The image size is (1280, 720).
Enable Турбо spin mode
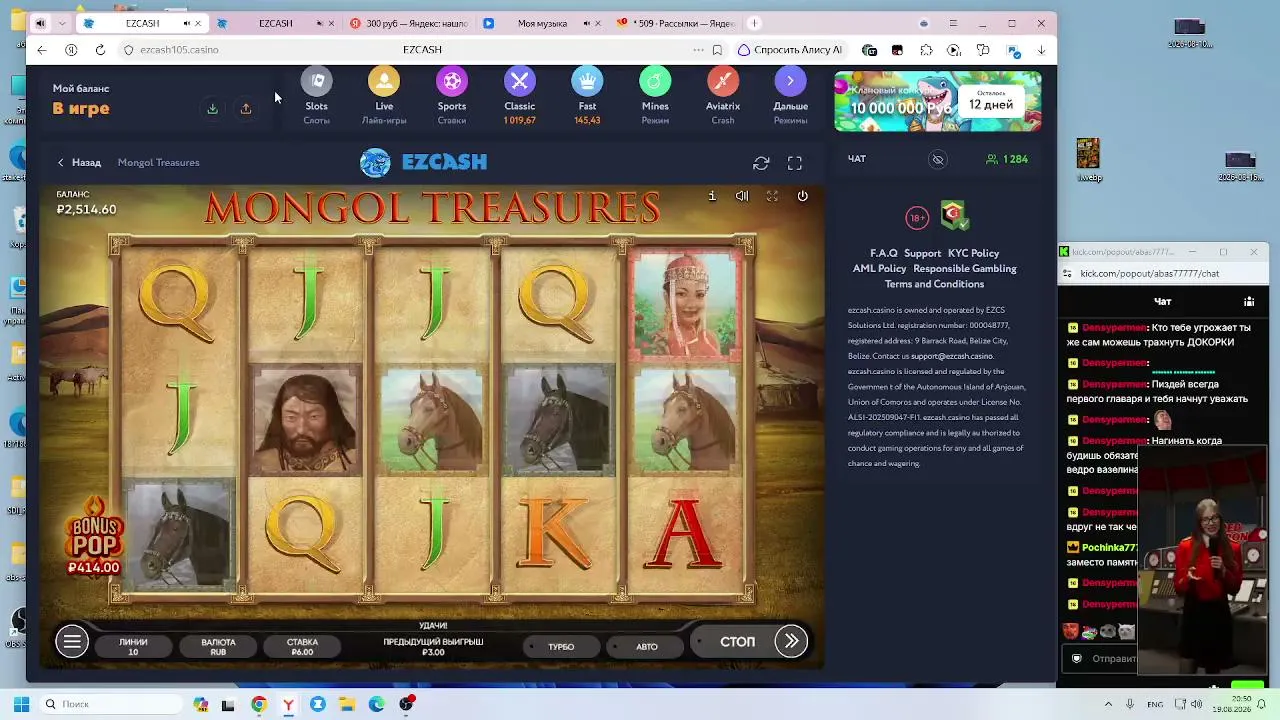(x=560, y=647)
